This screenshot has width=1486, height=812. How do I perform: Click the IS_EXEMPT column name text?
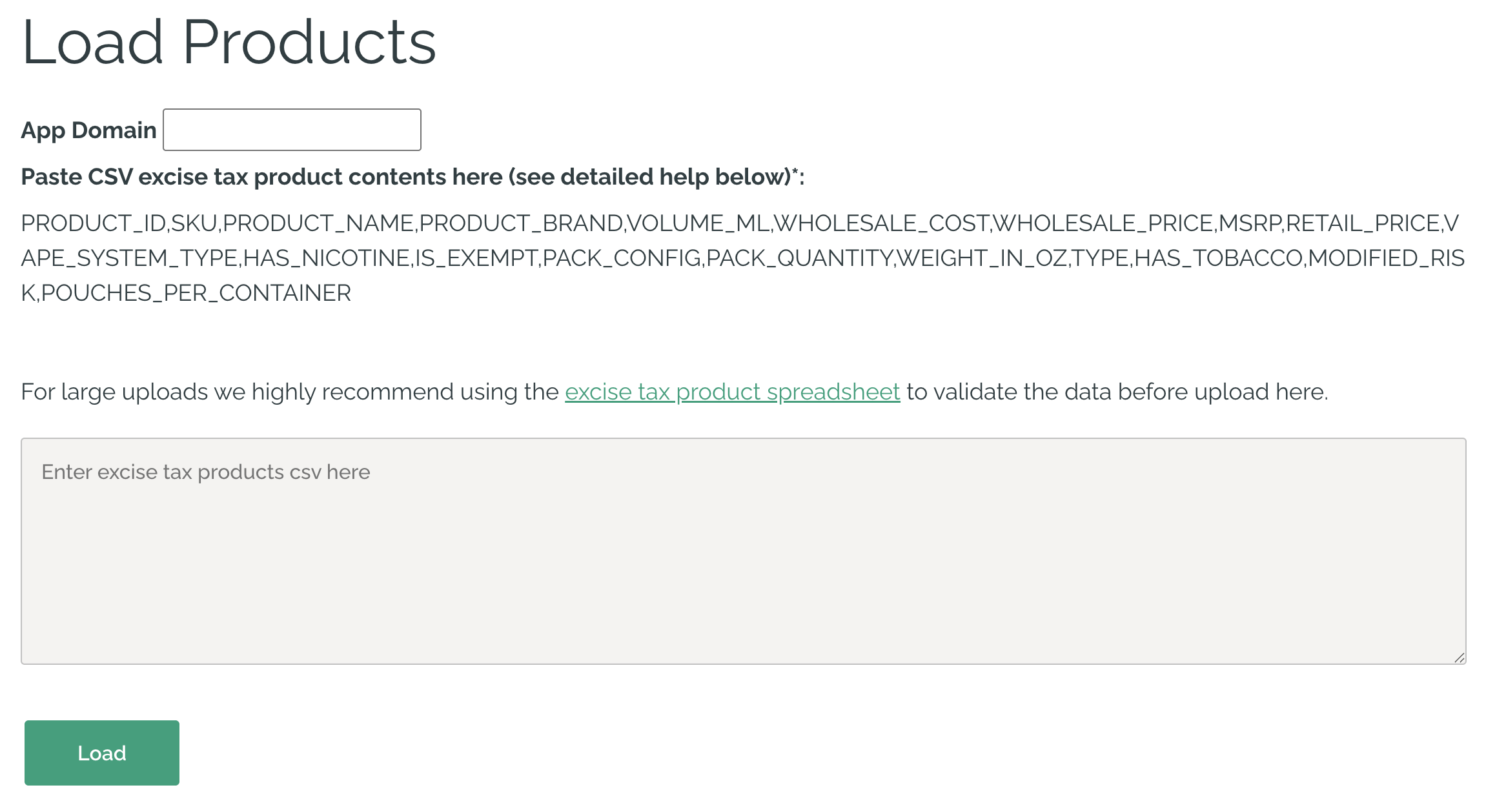[x=476, y=258]
